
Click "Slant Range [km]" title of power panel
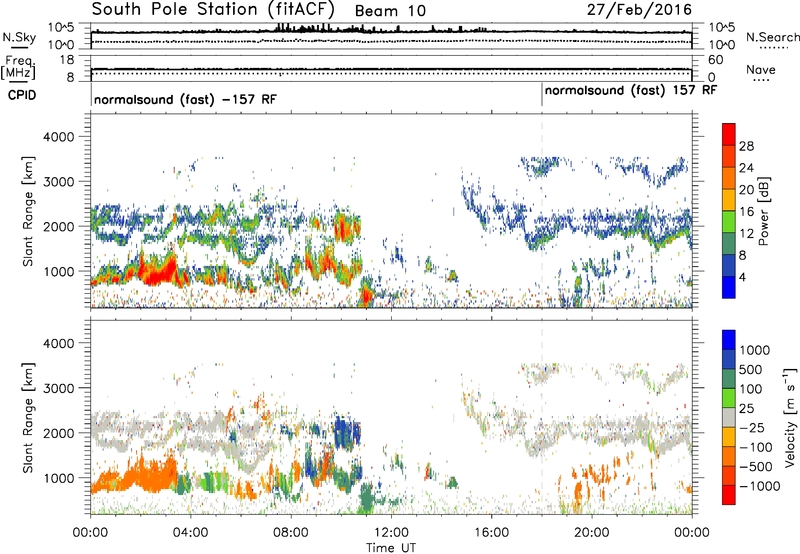pyautogui.click(x=28, y=211)
